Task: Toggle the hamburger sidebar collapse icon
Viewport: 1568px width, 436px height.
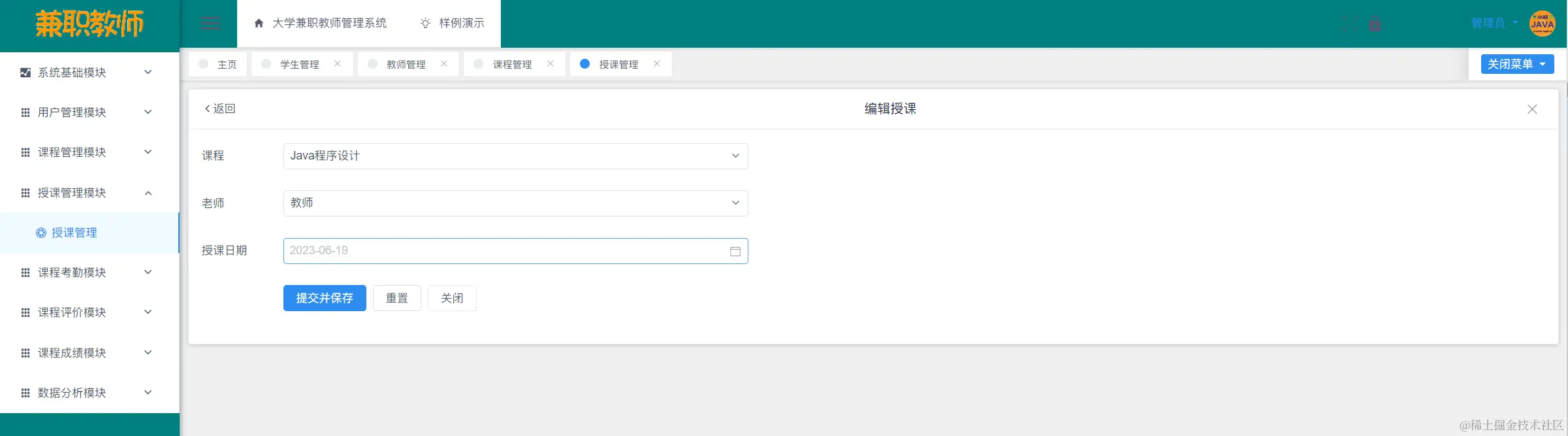Action: (x=210, y=24)
